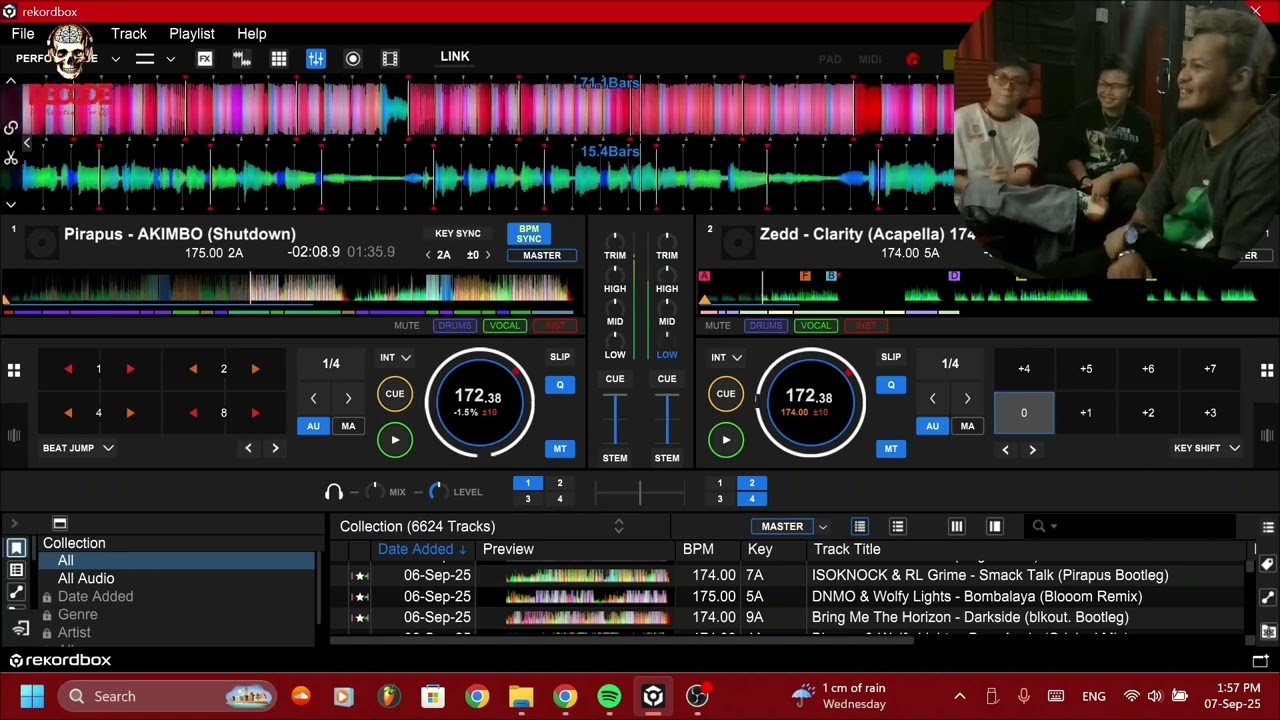The height and width of the screenshot is (720, 1280).
Task: Open File Explorer from the taskbar
Action: tap(521, 696)
